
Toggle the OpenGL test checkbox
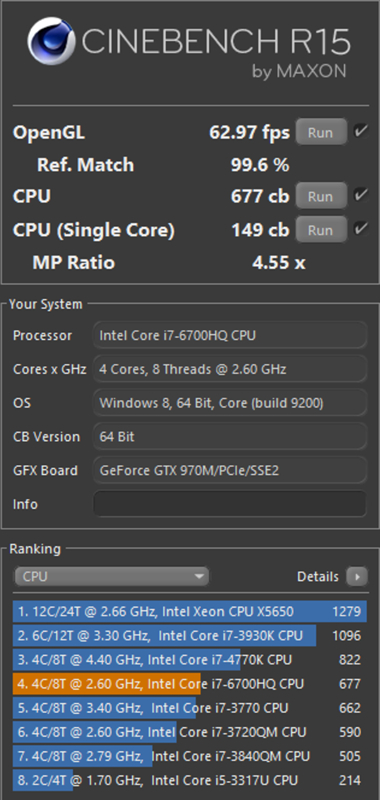pos(361,132)
